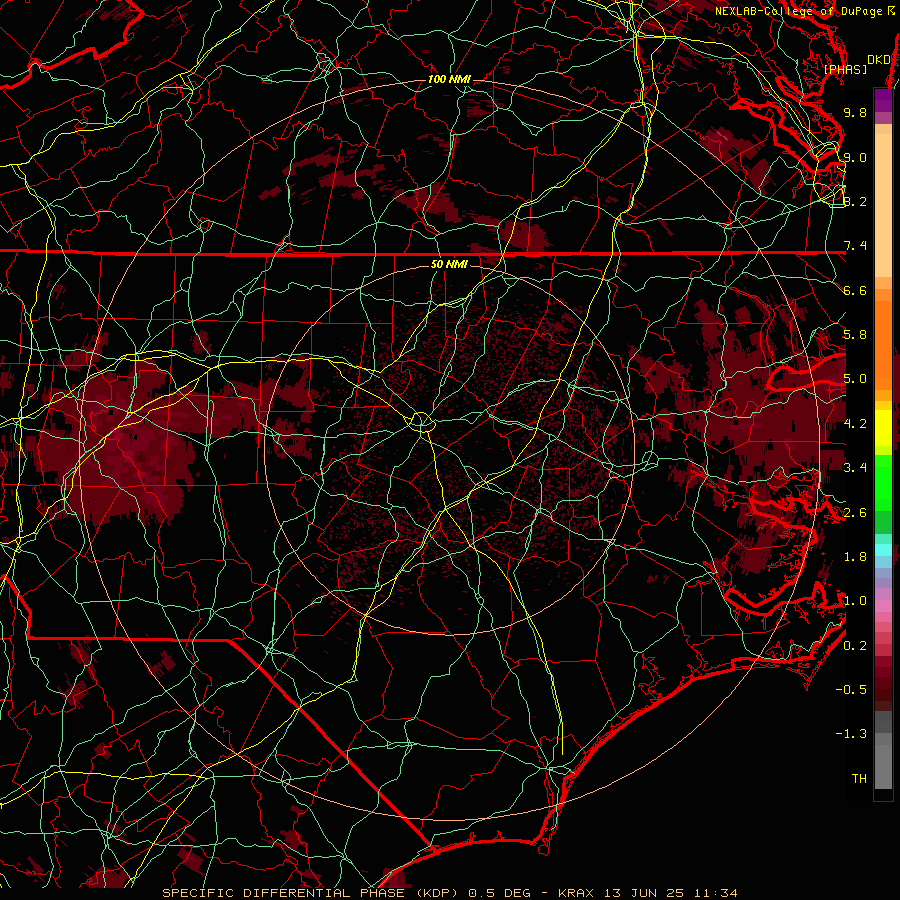Click the KRAX station identifier in caption
The width and height of the screenshot is (900, 900).
pyautogui.click(x=577, y=893)
